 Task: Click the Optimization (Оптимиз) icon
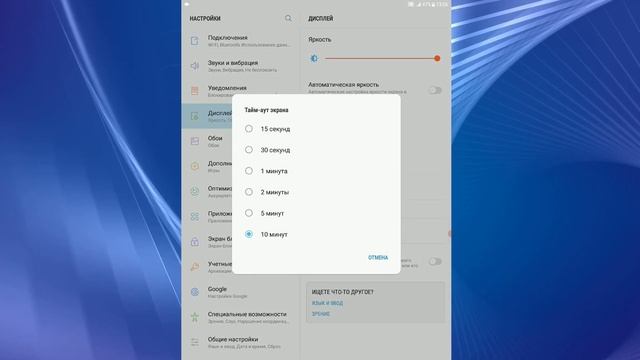coord(195,191)
